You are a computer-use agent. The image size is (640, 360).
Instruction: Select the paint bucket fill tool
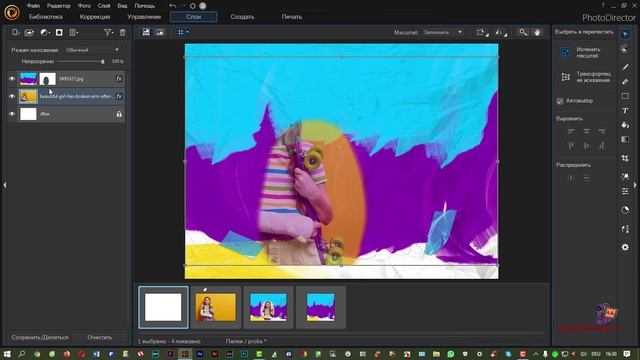[x=625, y=125]
